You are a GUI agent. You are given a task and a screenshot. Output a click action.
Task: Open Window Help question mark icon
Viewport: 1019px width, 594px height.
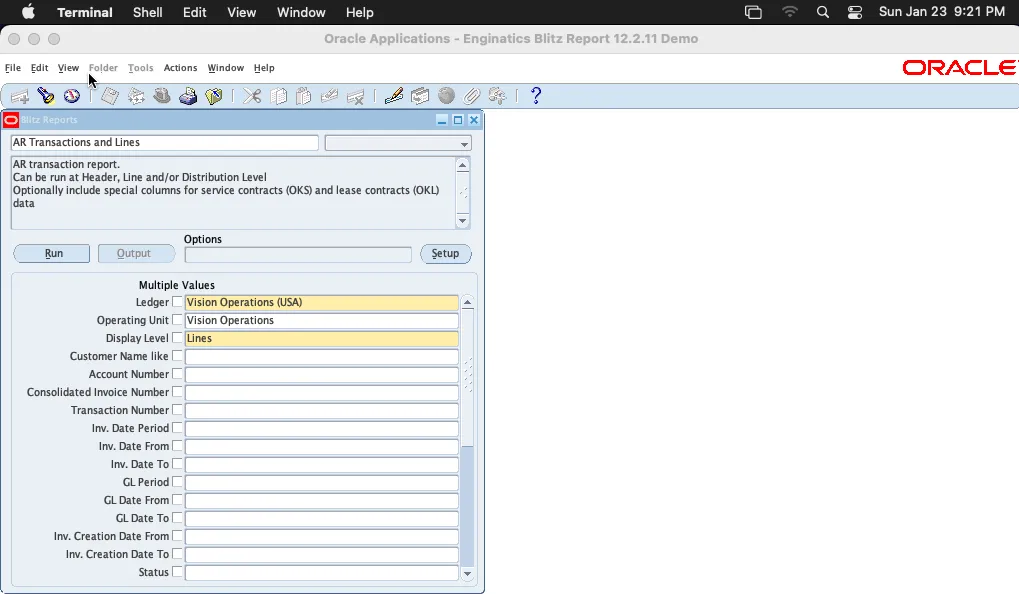[535, 96]
